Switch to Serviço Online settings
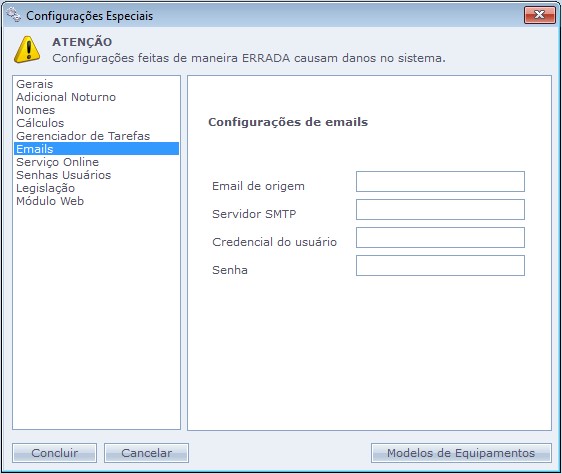This screenshot has height=474, width=562. click(57, 162)
